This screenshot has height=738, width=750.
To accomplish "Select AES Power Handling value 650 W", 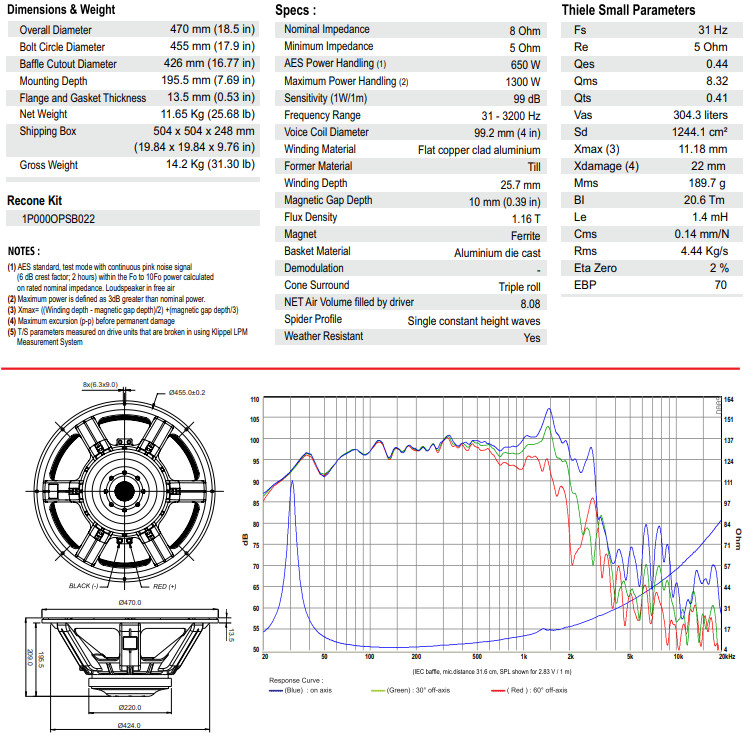I will coord(525,65).
